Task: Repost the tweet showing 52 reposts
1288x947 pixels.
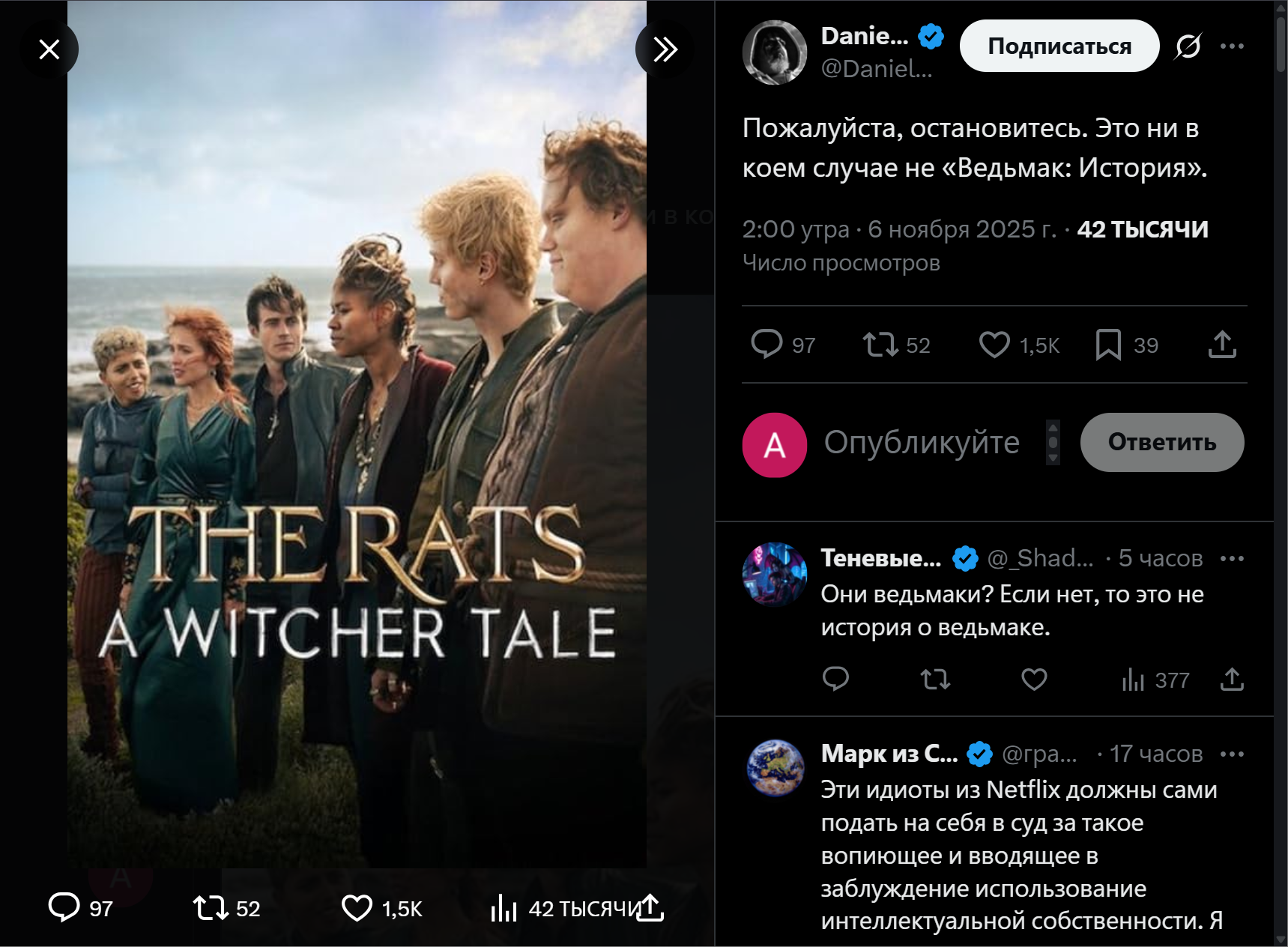Action: (880, 345)
